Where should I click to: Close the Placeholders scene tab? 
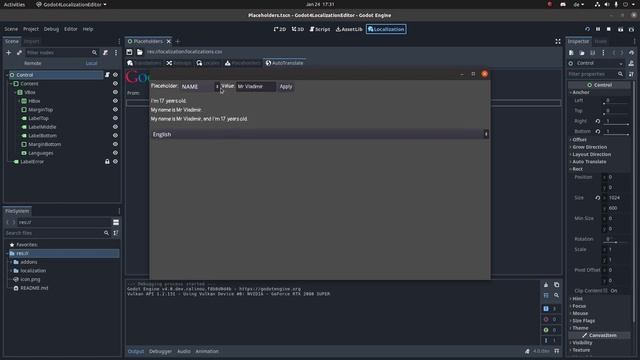coord(169,41)
